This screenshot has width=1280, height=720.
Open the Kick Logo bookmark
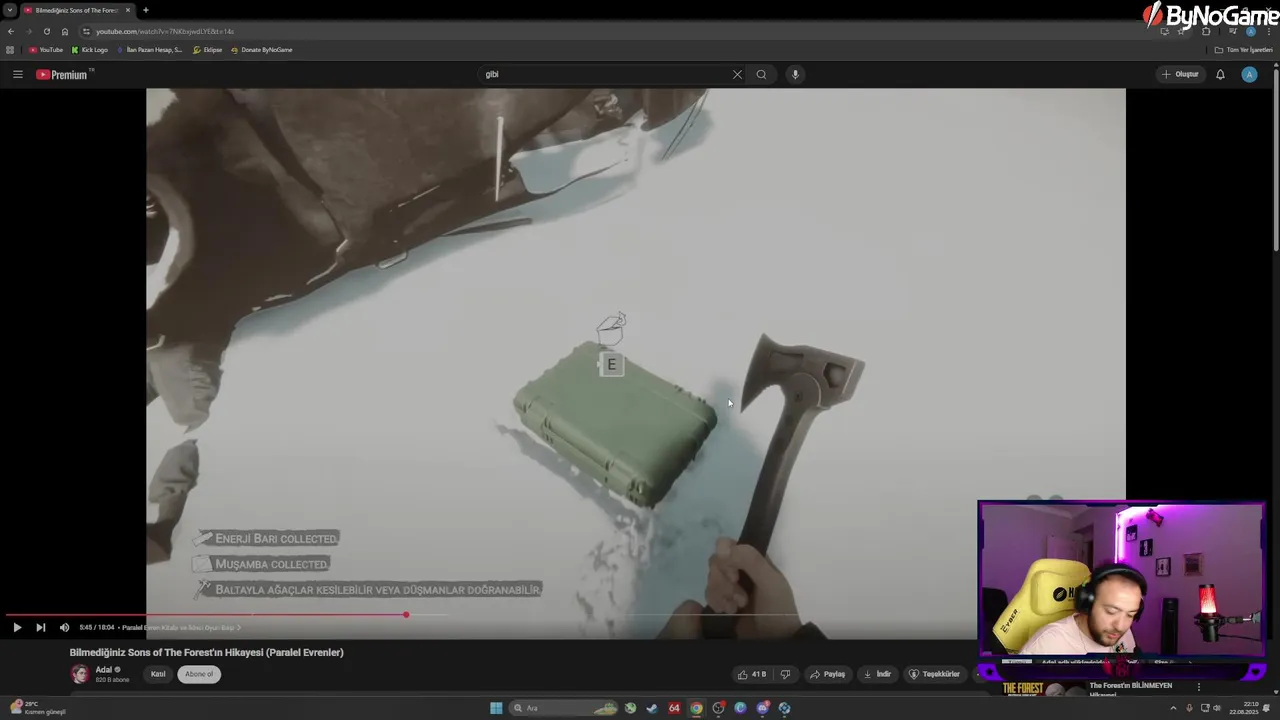90,50
